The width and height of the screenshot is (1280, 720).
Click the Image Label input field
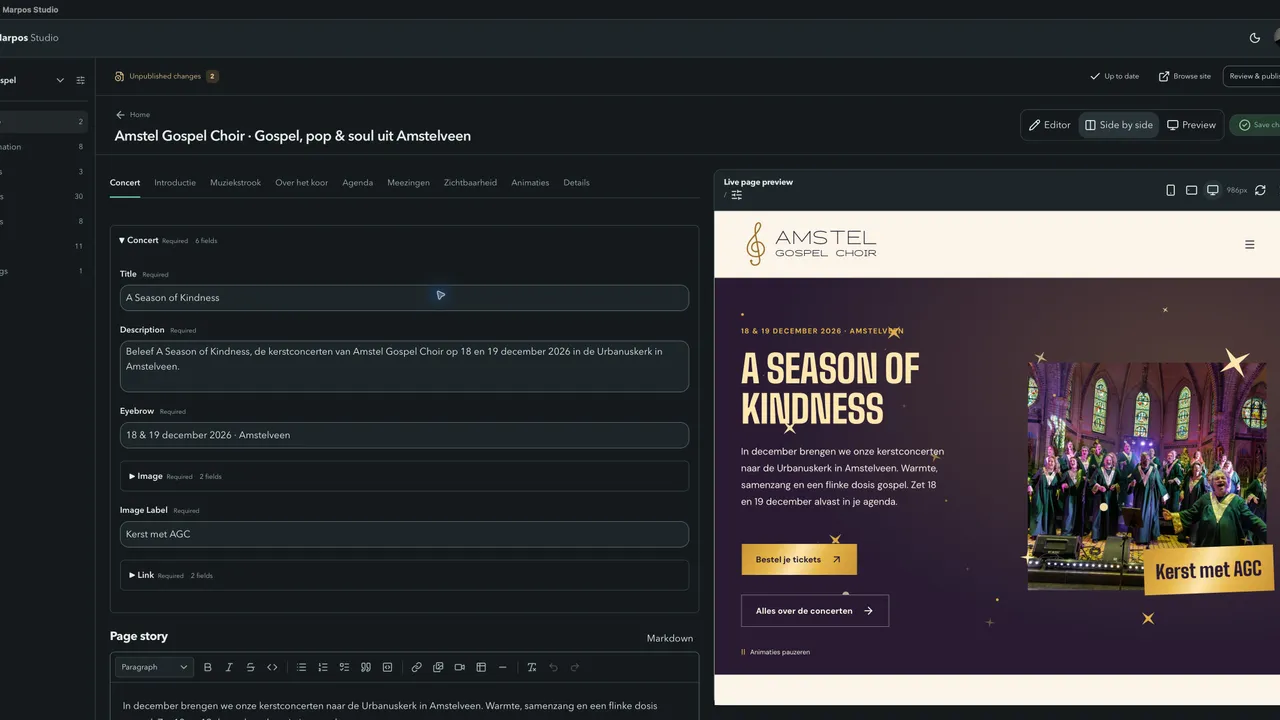(x=404, y=534)
